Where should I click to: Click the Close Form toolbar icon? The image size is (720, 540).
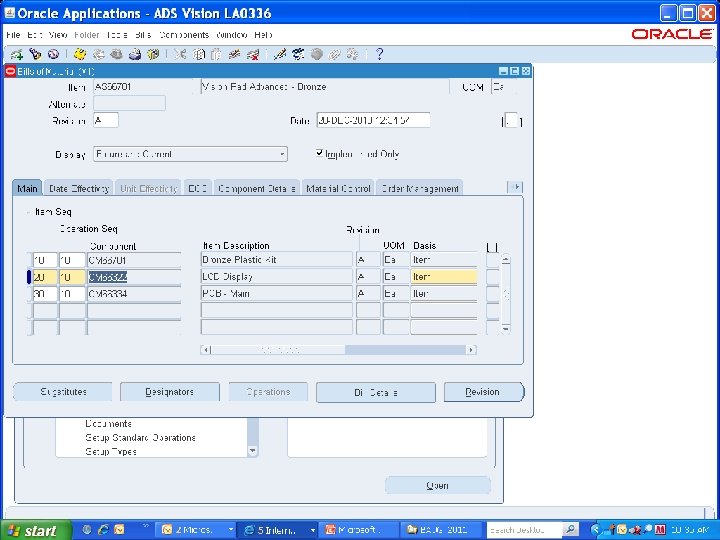[153, 55]
